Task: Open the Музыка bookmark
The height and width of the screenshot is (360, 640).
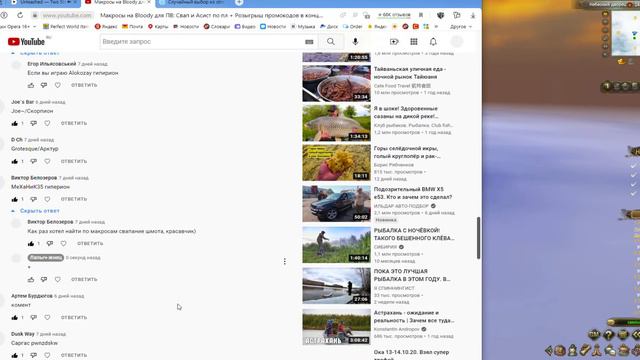Action: tap(303, 27)
